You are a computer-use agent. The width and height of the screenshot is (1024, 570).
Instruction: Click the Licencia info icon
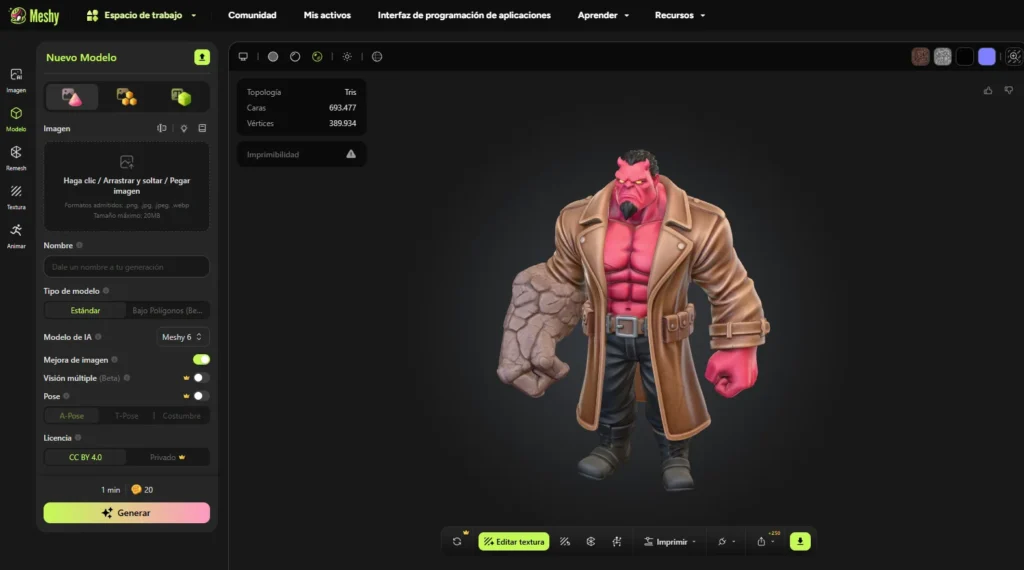pos(78,438)
